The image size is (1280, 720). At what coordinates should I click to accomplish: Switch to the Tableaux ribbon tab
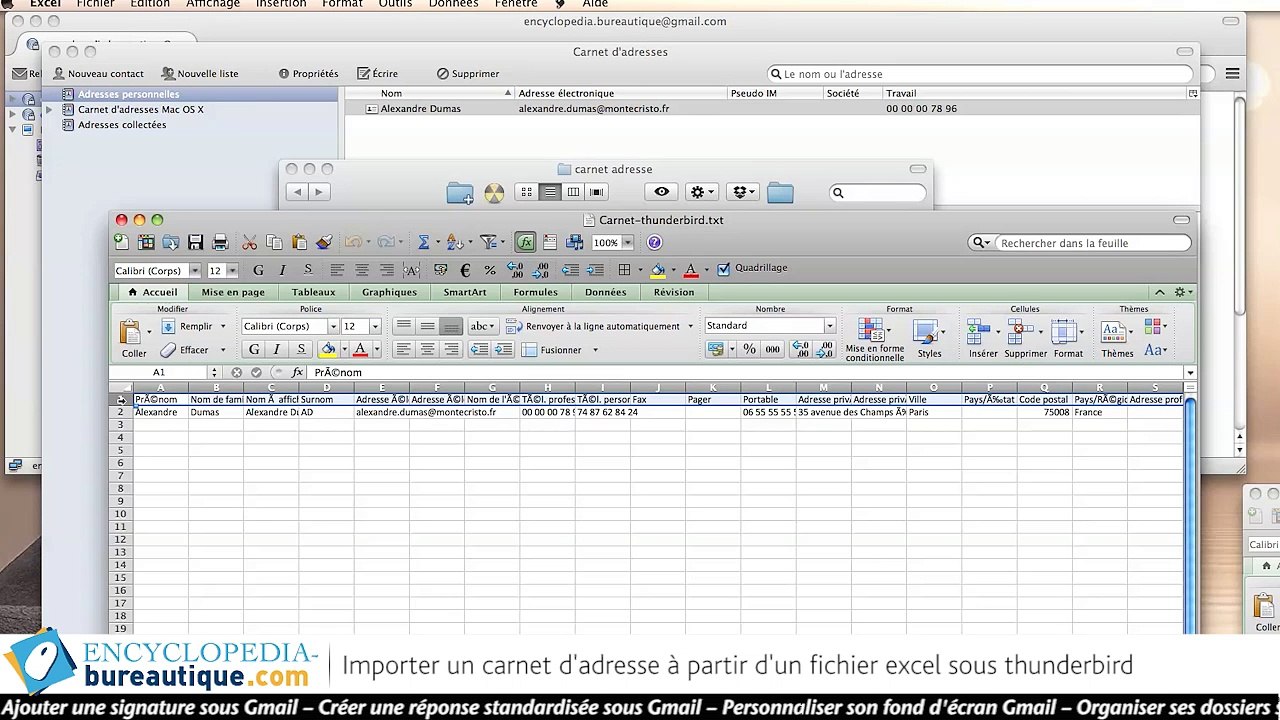tap(314, 292)
